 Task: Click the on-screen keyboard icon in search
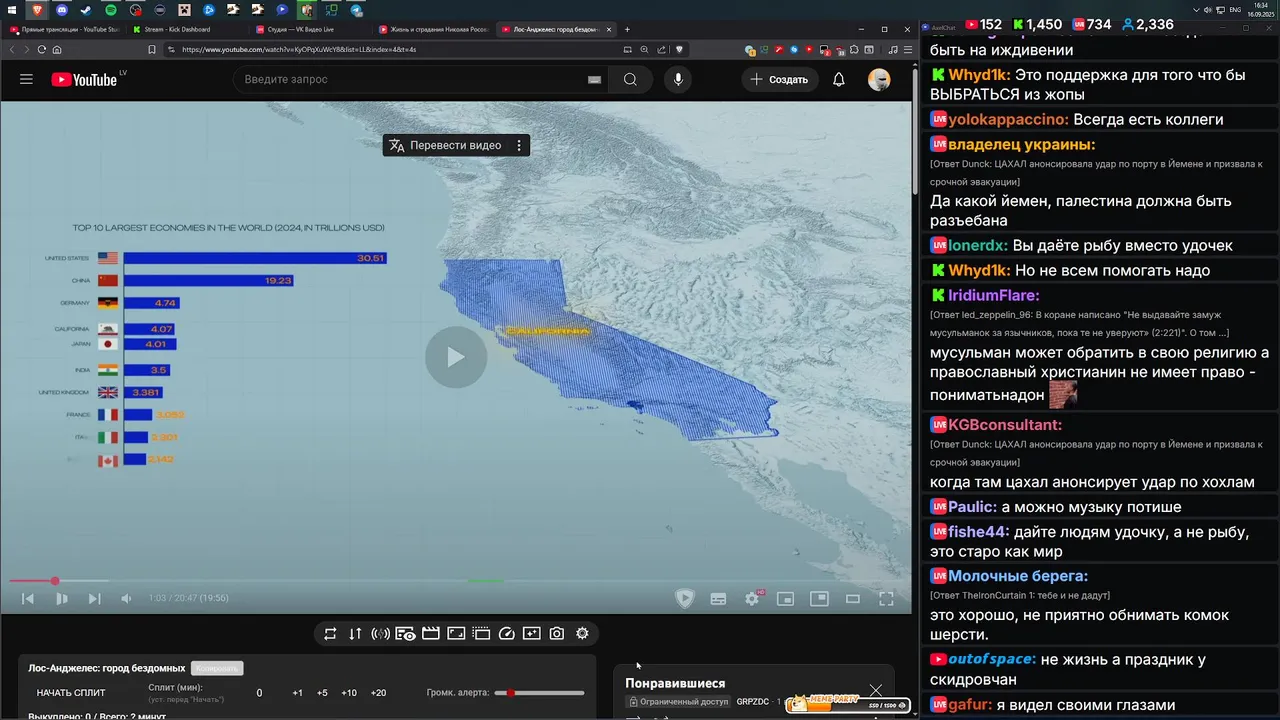pos(594,80)
